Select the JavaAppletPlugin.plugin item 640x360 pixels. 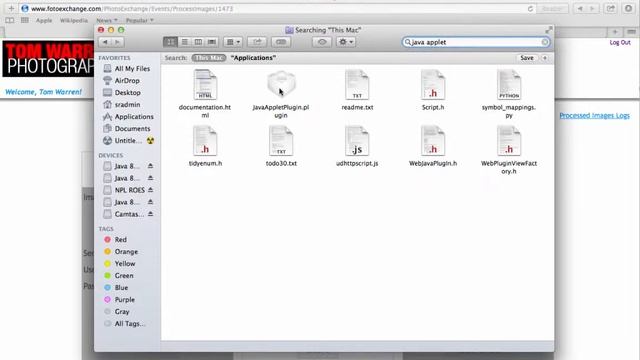tap(281, 84)
